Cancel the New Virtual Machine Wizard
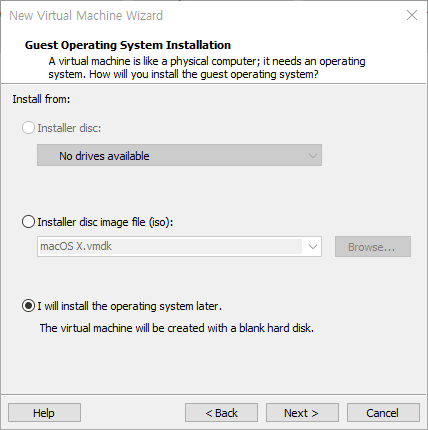This screenshot has width=428, height=430. [383, 413]
